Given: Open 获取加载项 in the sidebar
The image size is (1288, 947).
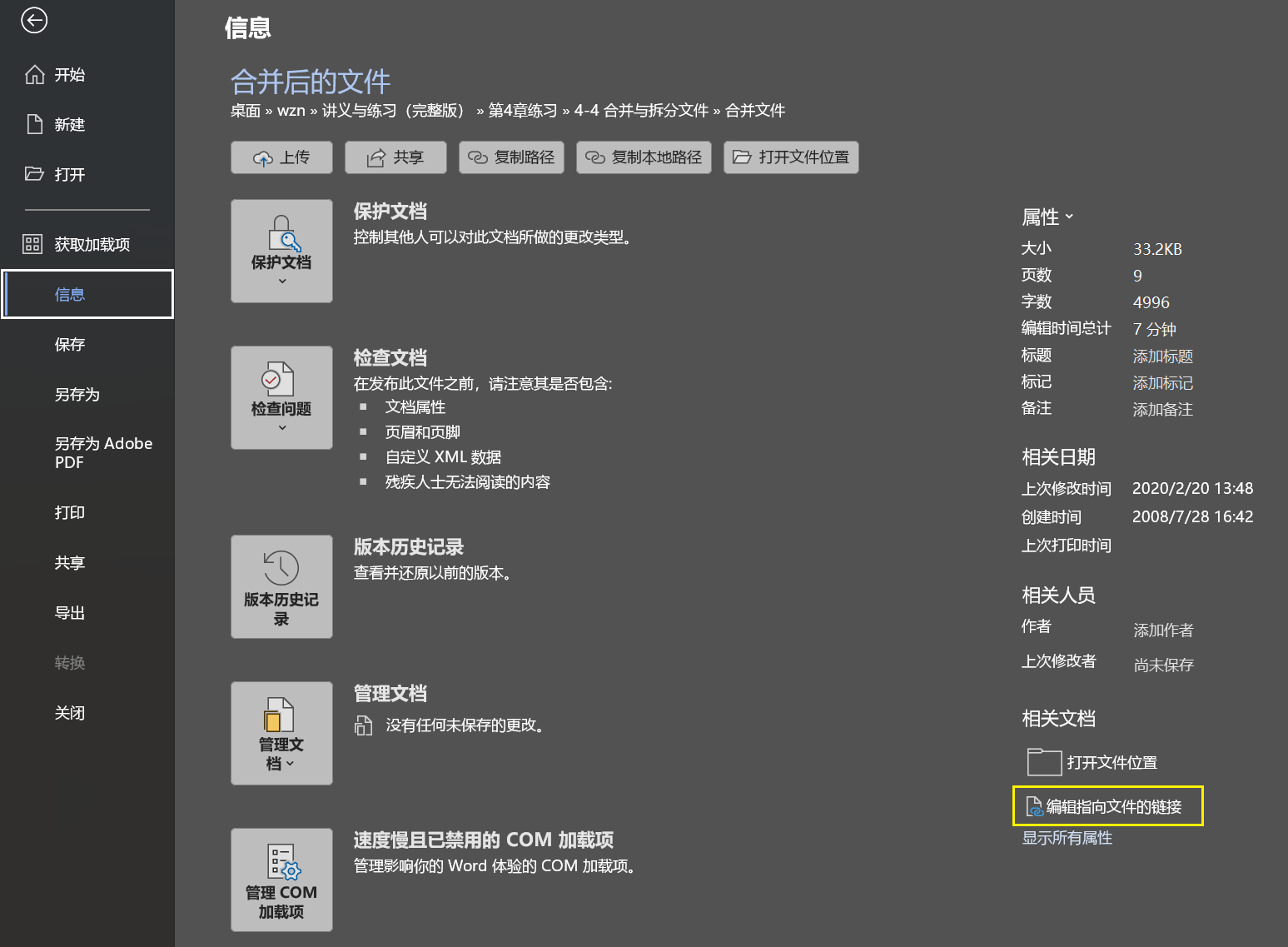Looking at the screenshot, I should [87, 244].
